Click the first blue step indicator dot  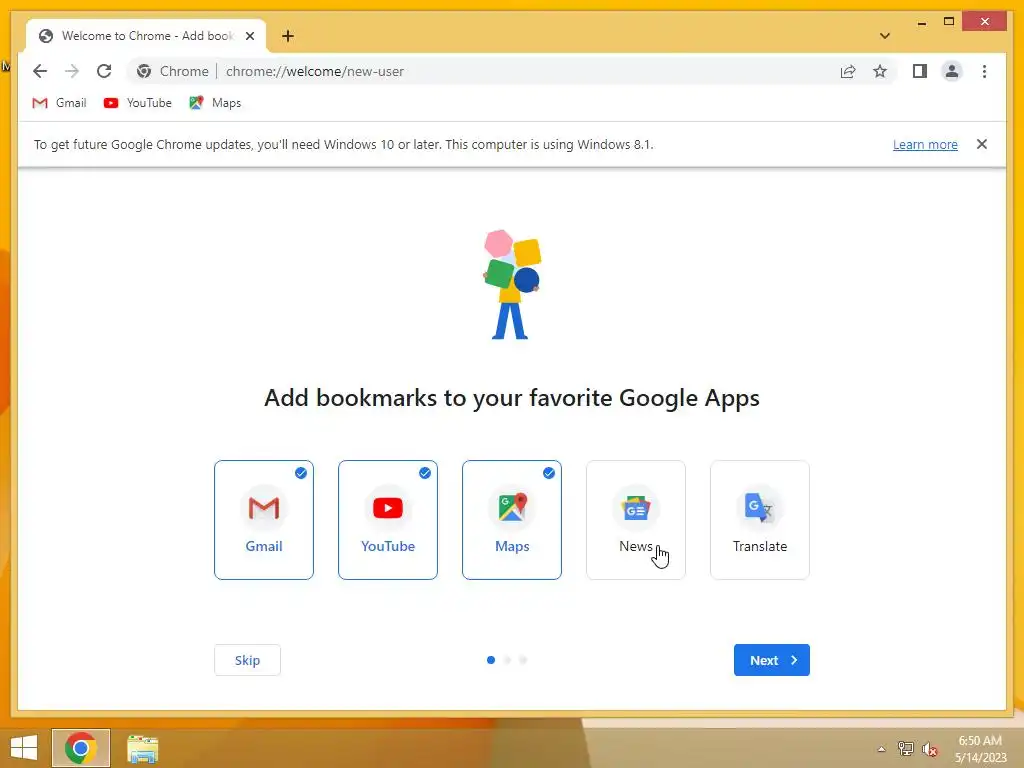(491, 660)
